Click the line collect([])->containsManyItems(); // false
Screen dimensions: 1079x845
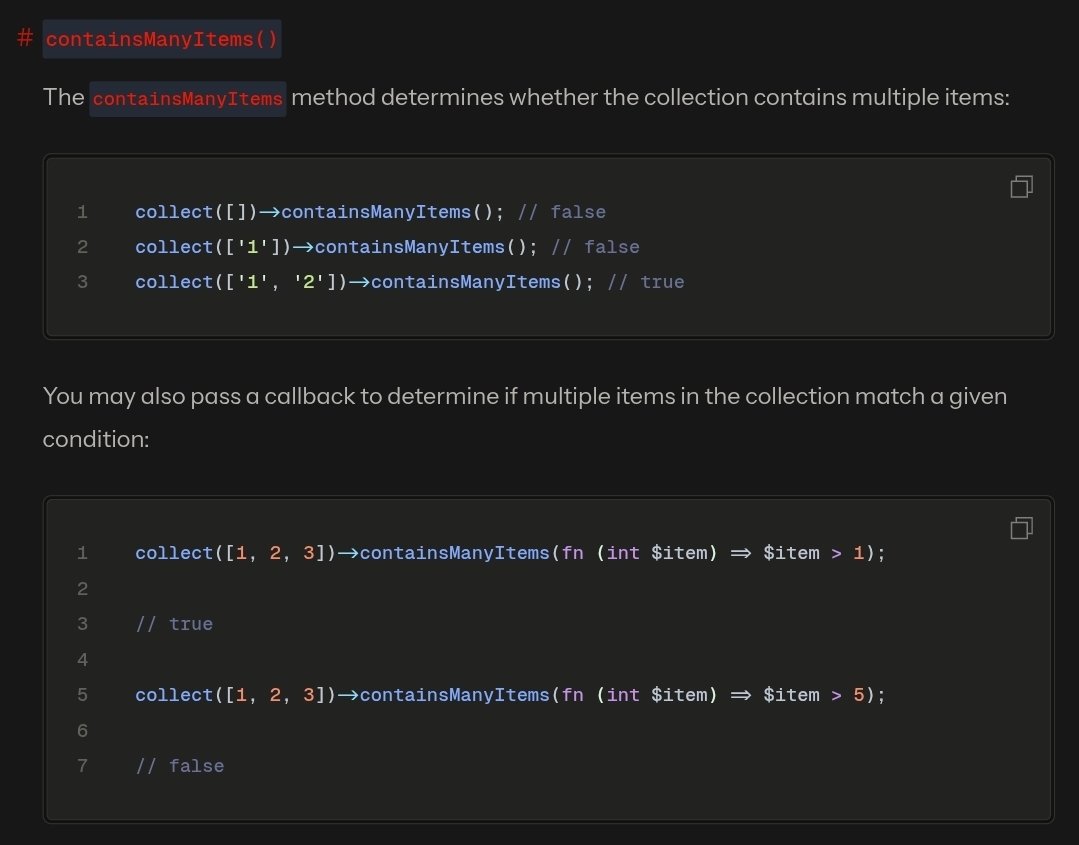[x=370, y=212]
